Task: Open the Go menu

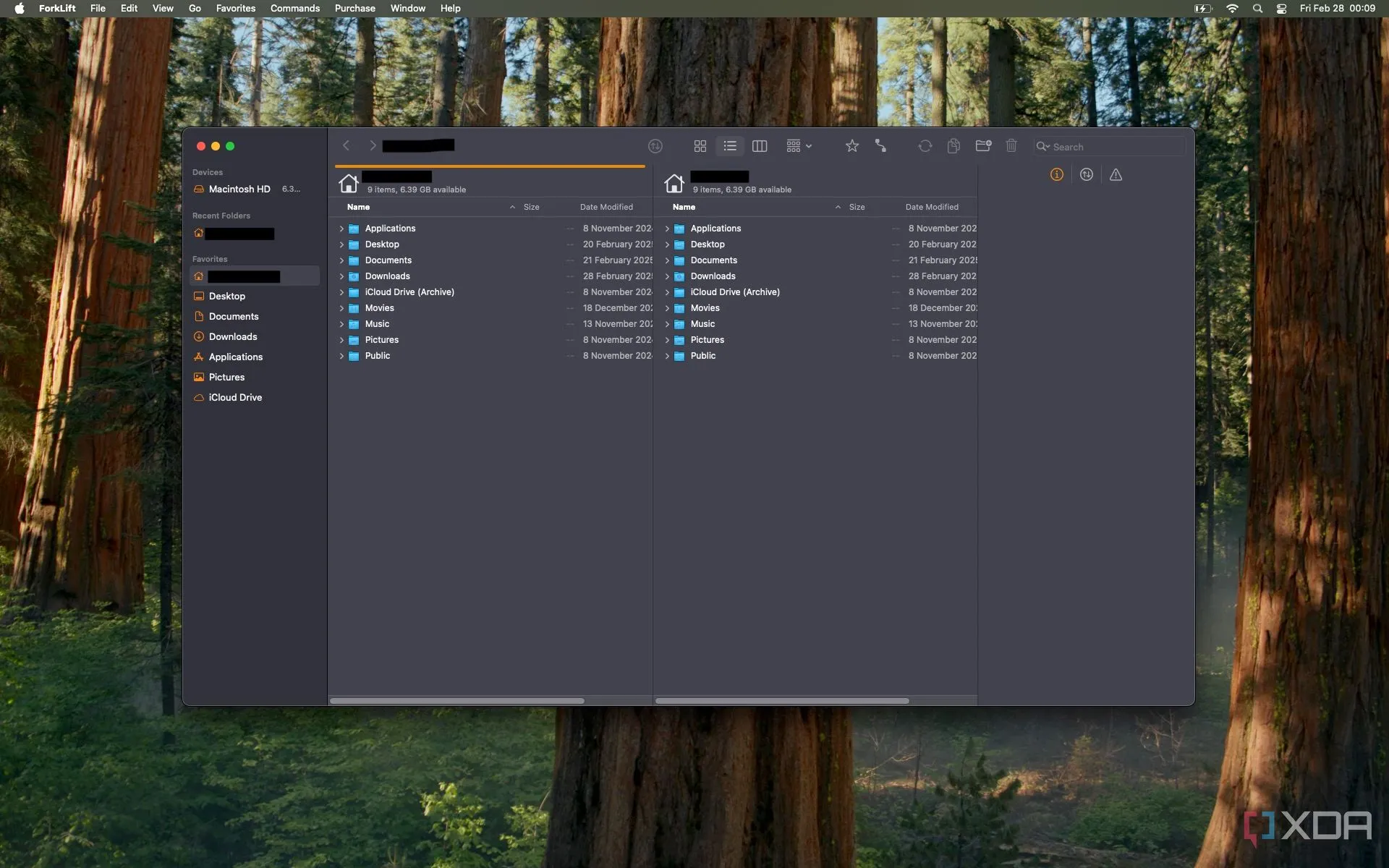Action: tap(195, 8)
